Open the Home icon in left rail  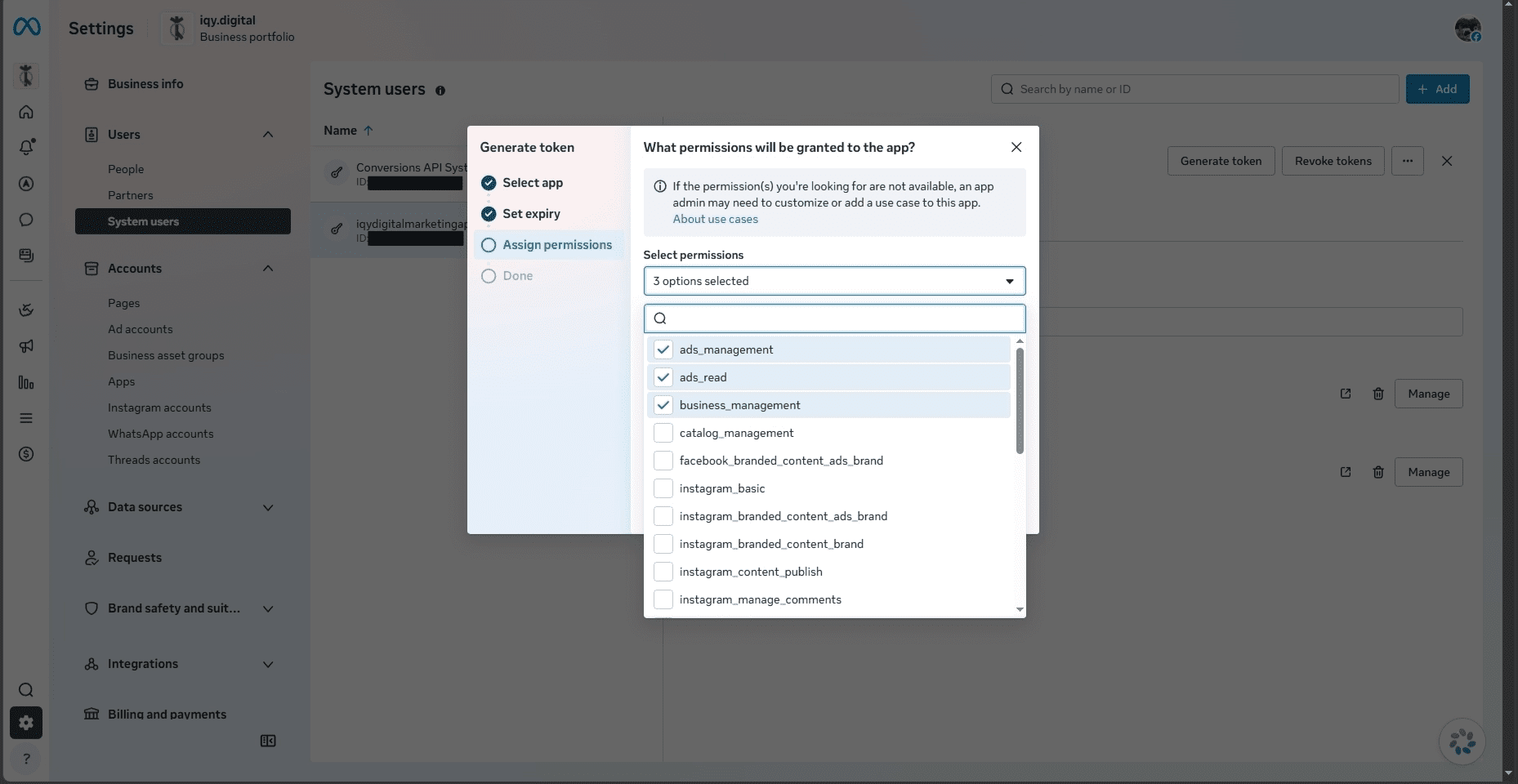[x=26, y=112]
